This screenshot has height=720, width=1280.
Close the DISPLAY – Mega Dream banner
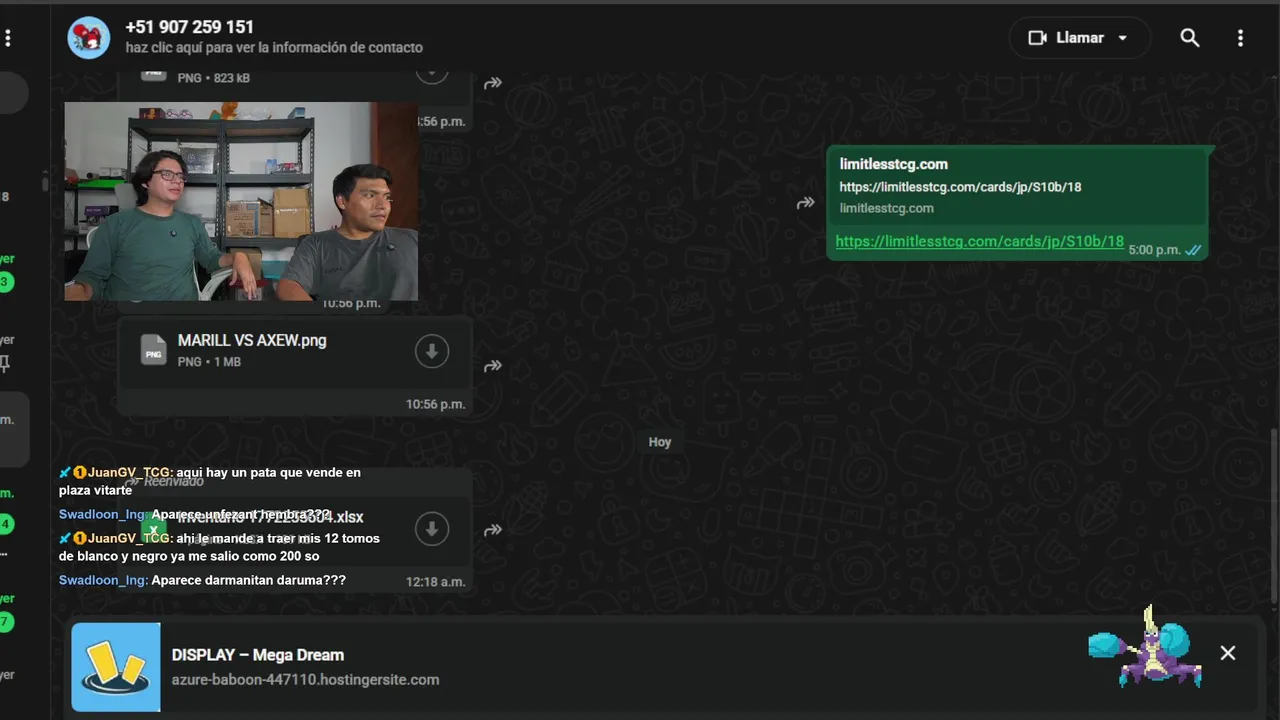[x=1228, y=653]
